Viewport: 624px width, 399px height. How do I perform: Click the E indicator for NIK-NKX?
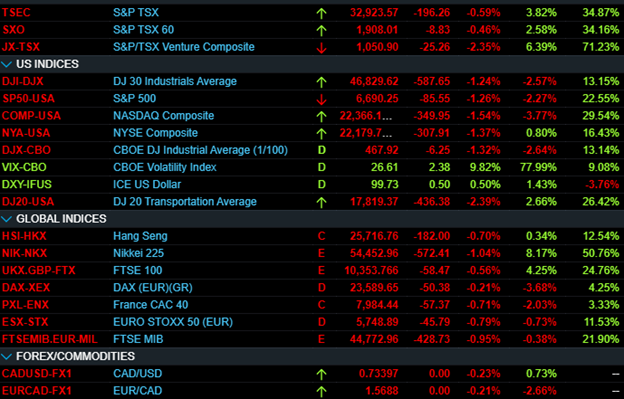pos(322,253)
